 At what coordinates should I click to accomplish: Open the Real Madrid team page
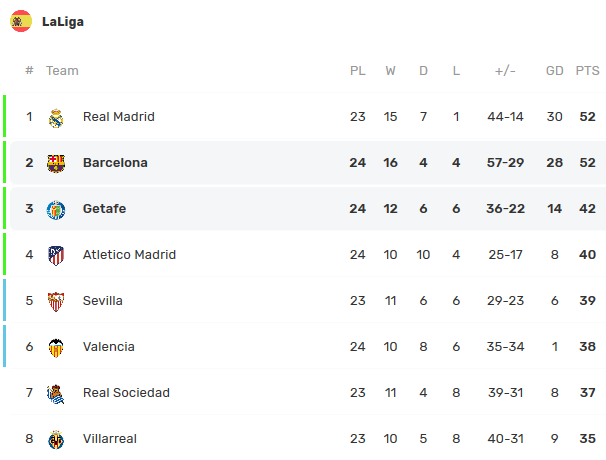point(118,117)
